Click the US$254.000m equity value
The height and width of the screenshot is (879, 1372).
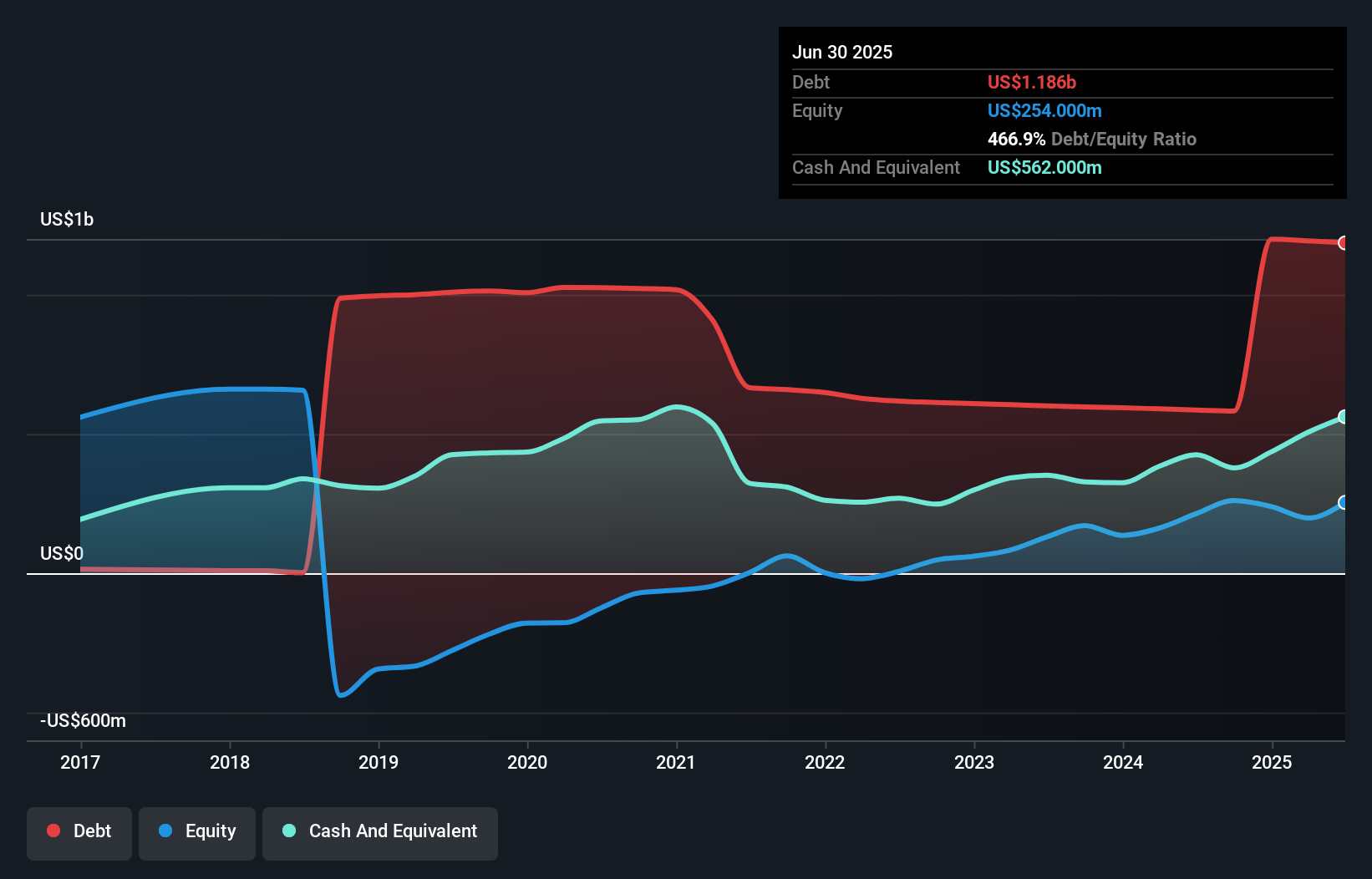(x=1044, y=110)
